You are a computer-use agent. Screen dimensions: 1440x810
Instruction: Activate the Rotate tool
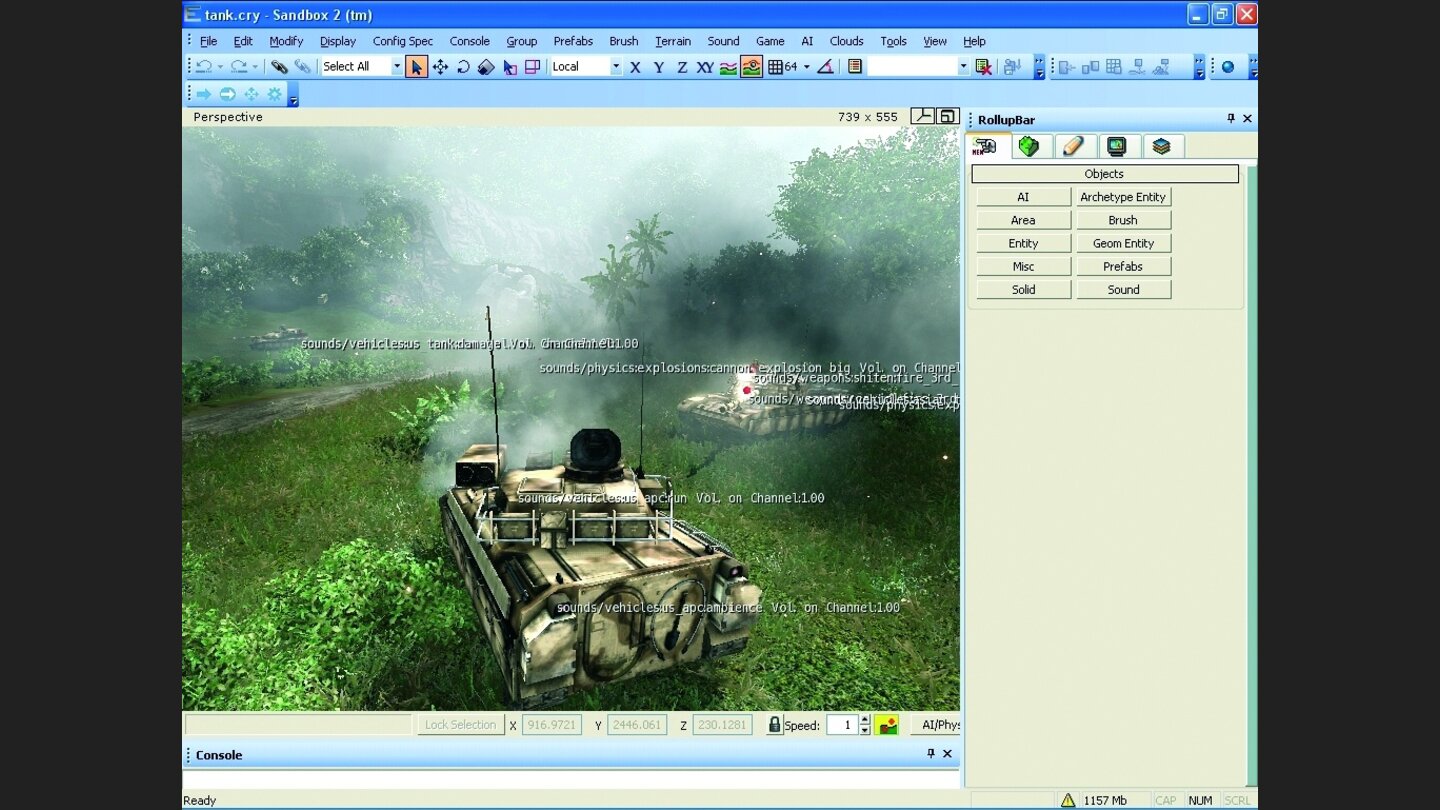(x=463, y=67)
